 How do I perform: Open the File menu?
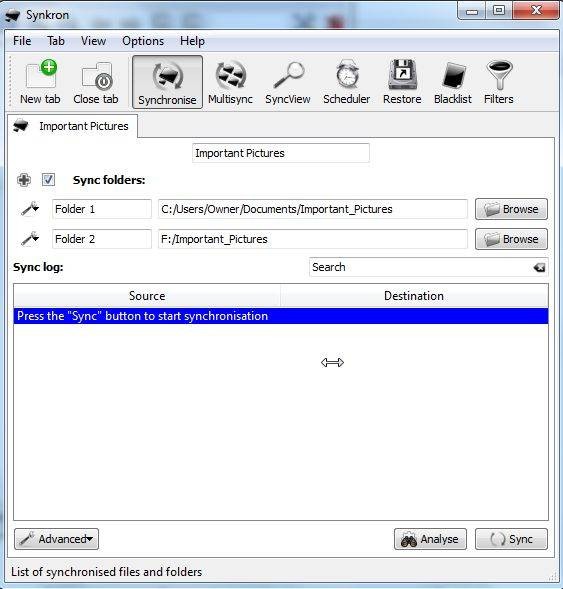pos(22,41)
